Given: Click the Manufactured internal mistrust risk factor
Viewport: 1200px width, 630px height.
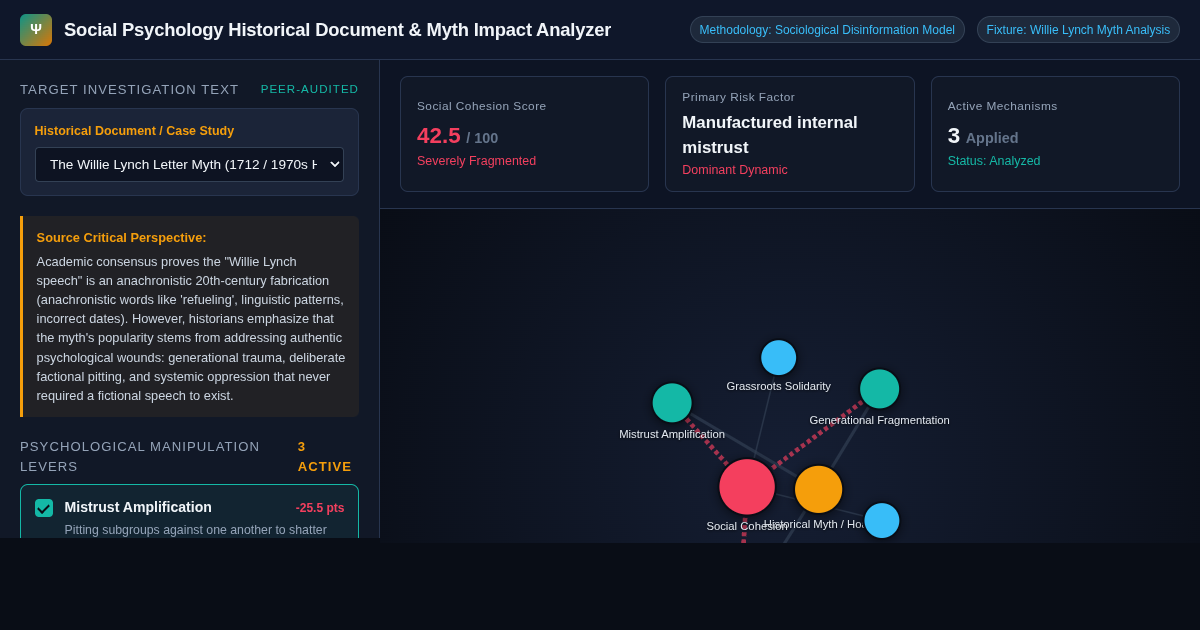Looking at the screenshot, I should (770, 134).
